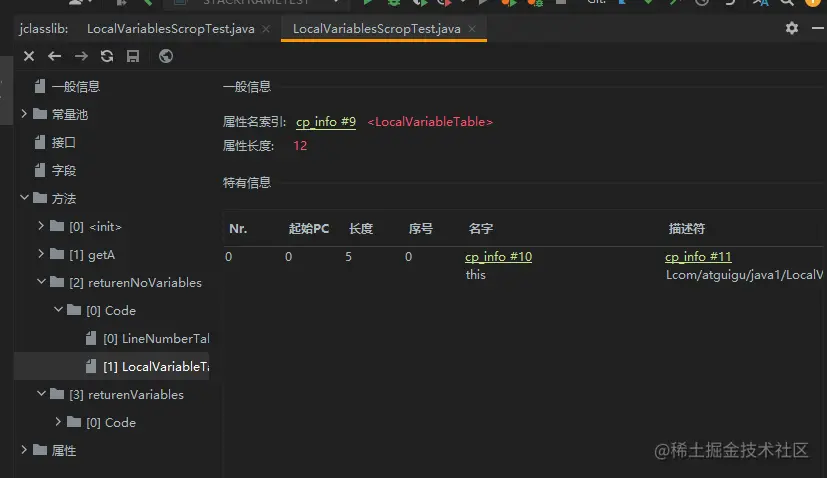Image resolution: width=827 pixels, height=478 pixels.
Task: Click the variable name text 'this'
Action: pyautogui.click(x=476, y=274)
